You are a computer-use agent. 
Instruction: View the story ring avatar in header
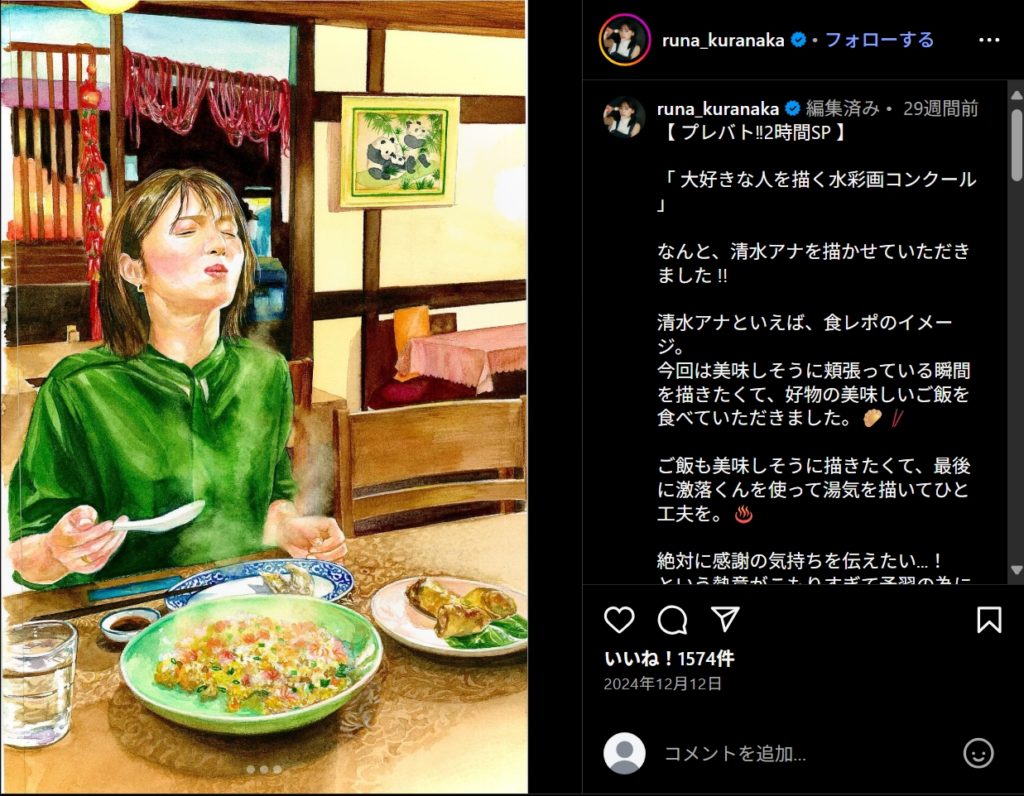(x=624, y=40)
